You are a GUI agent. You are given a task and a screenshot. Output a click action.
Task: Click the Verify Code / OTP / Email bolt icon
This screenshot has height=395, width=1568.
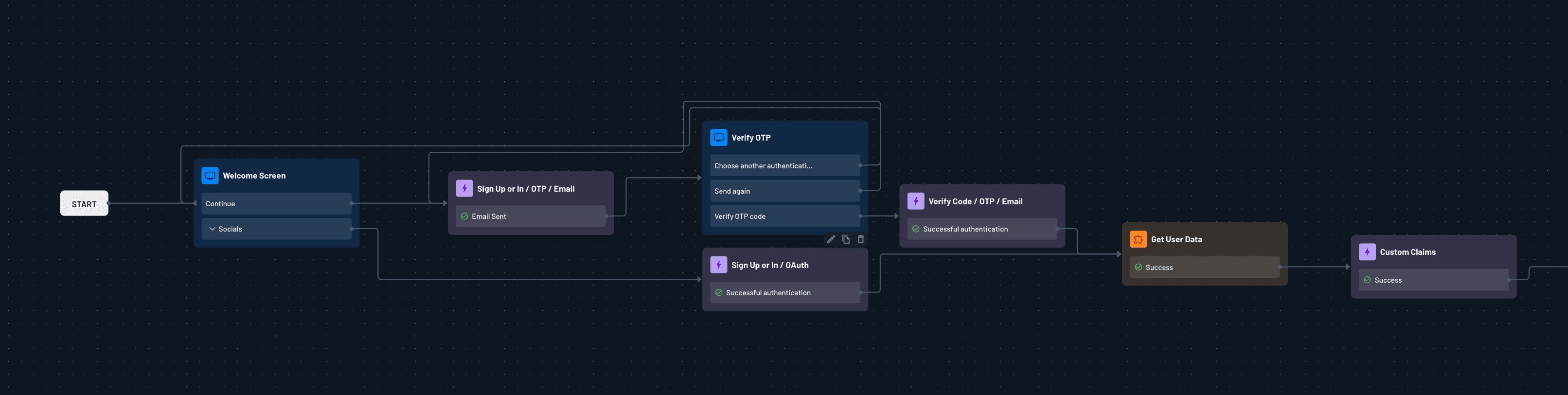point(915,201)
